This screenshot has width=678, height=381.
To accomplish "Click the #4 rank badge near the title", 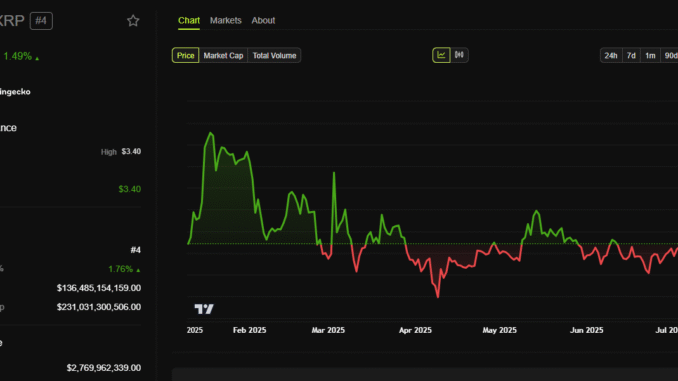I will click(x=41, y=21).
